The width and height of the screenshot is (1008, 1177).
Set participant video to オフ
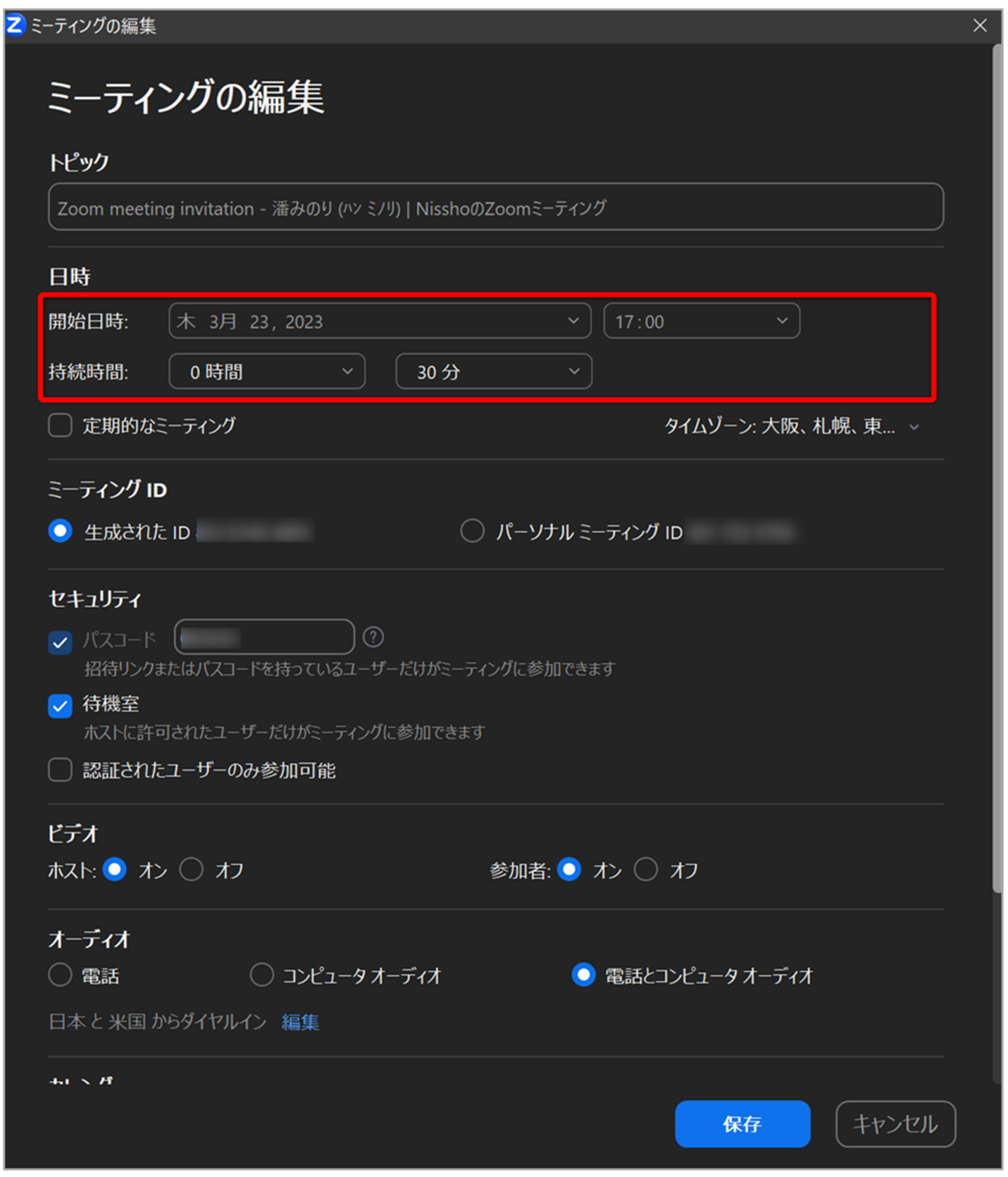pos(646,869)
